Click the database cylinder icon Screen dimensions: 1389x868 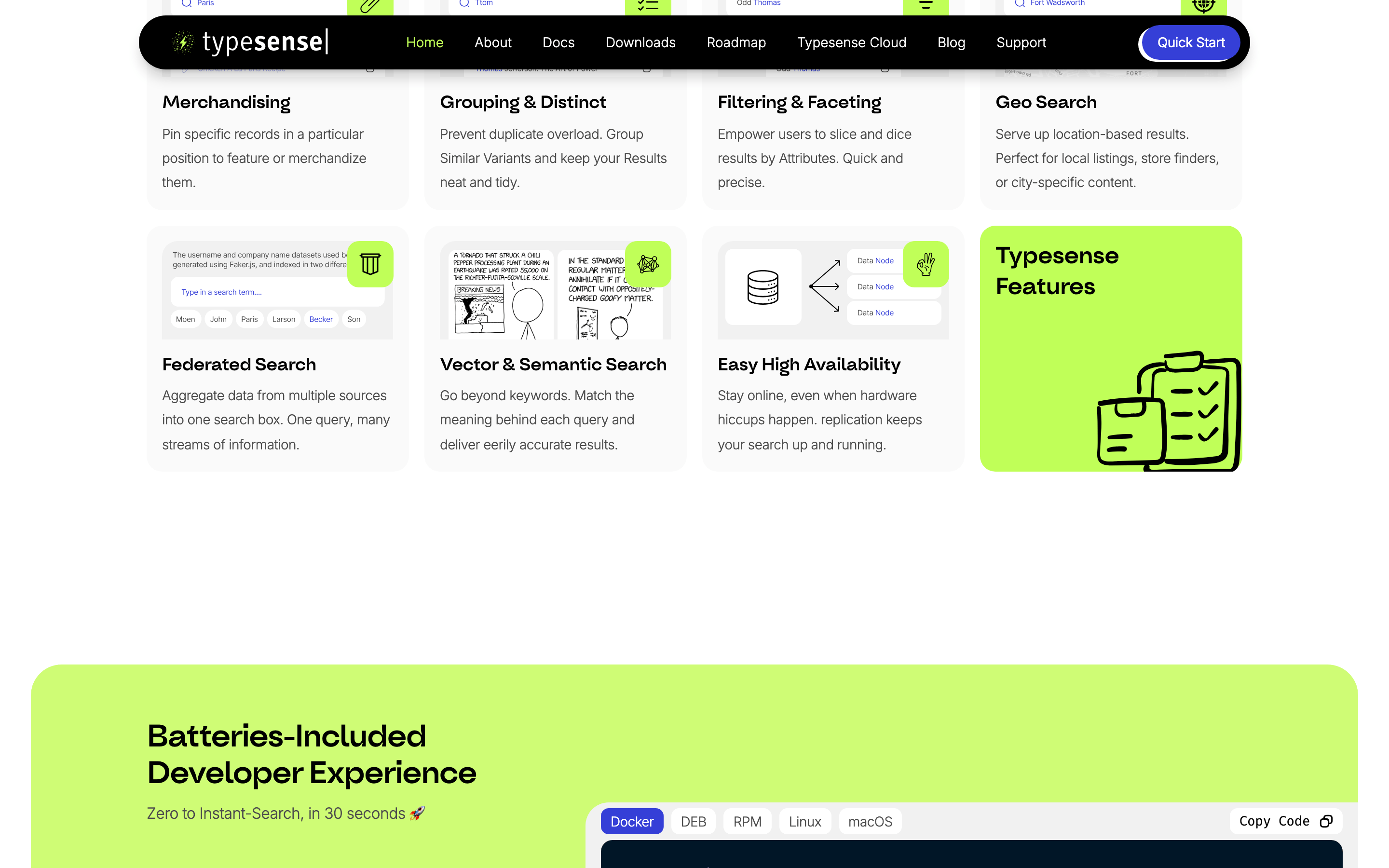coord(763,287)
